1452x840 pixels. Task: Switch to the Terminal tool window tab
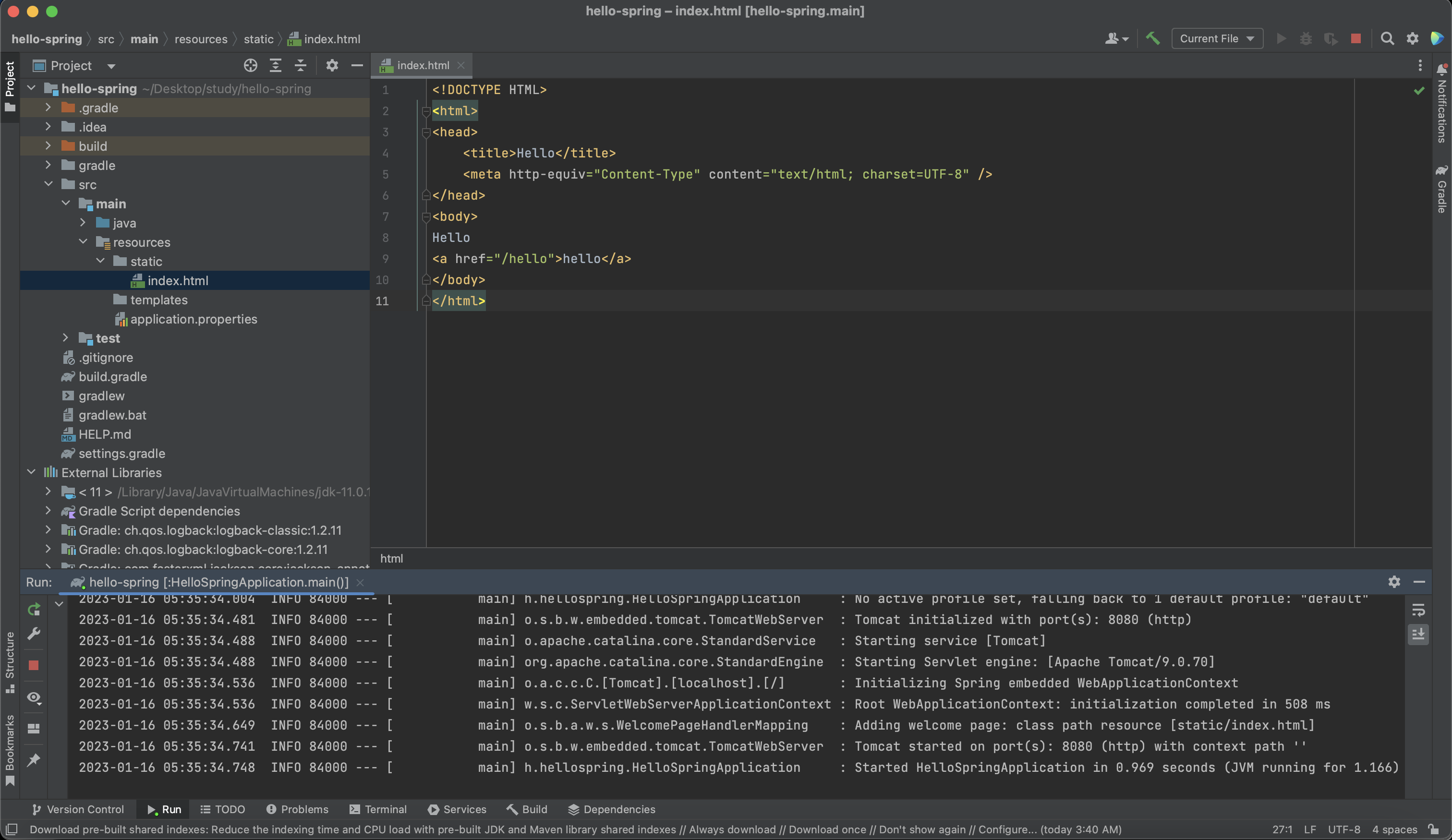(378, 809)
